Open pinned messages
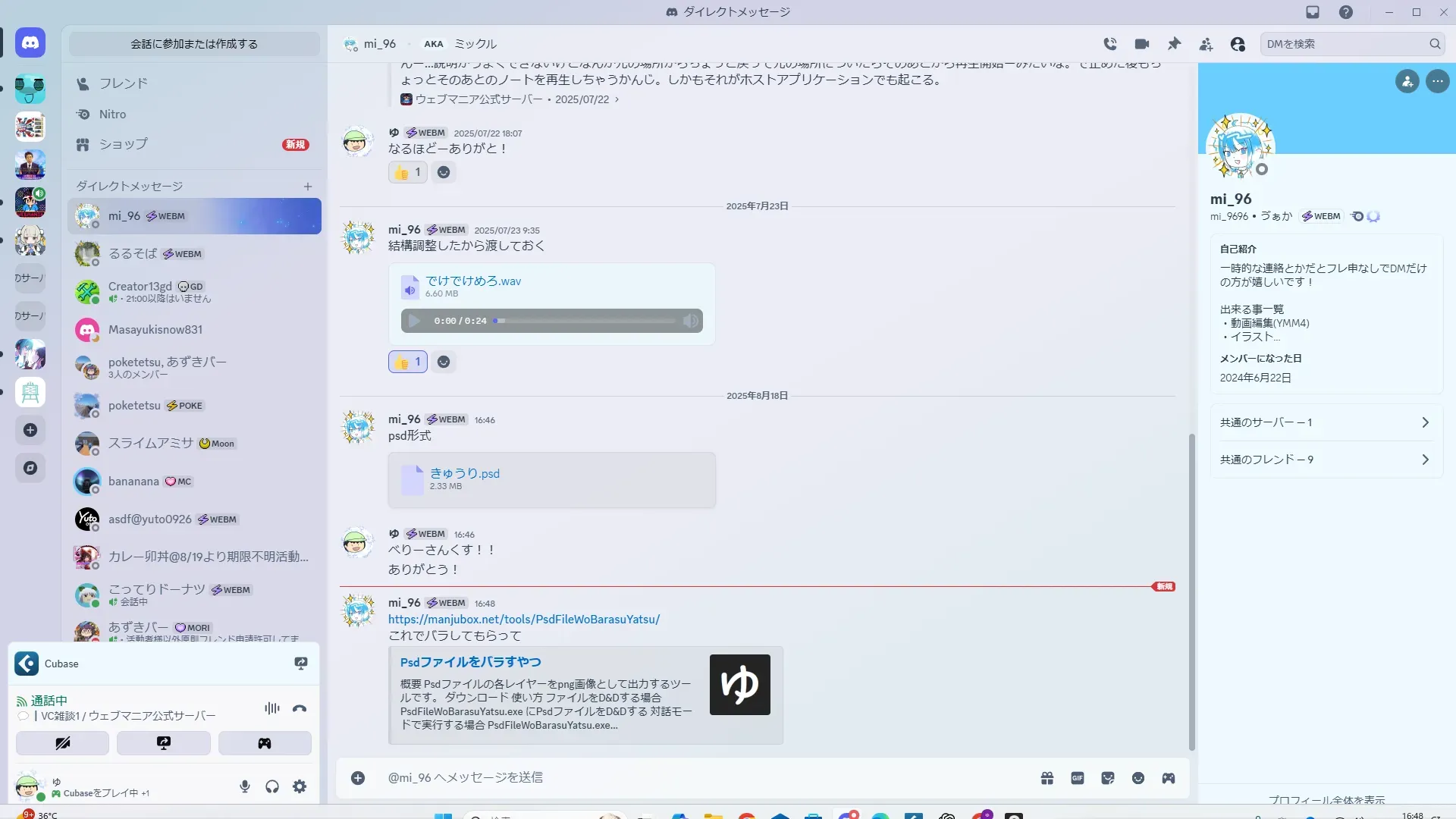1456x819 pixels. [1174, 44]
